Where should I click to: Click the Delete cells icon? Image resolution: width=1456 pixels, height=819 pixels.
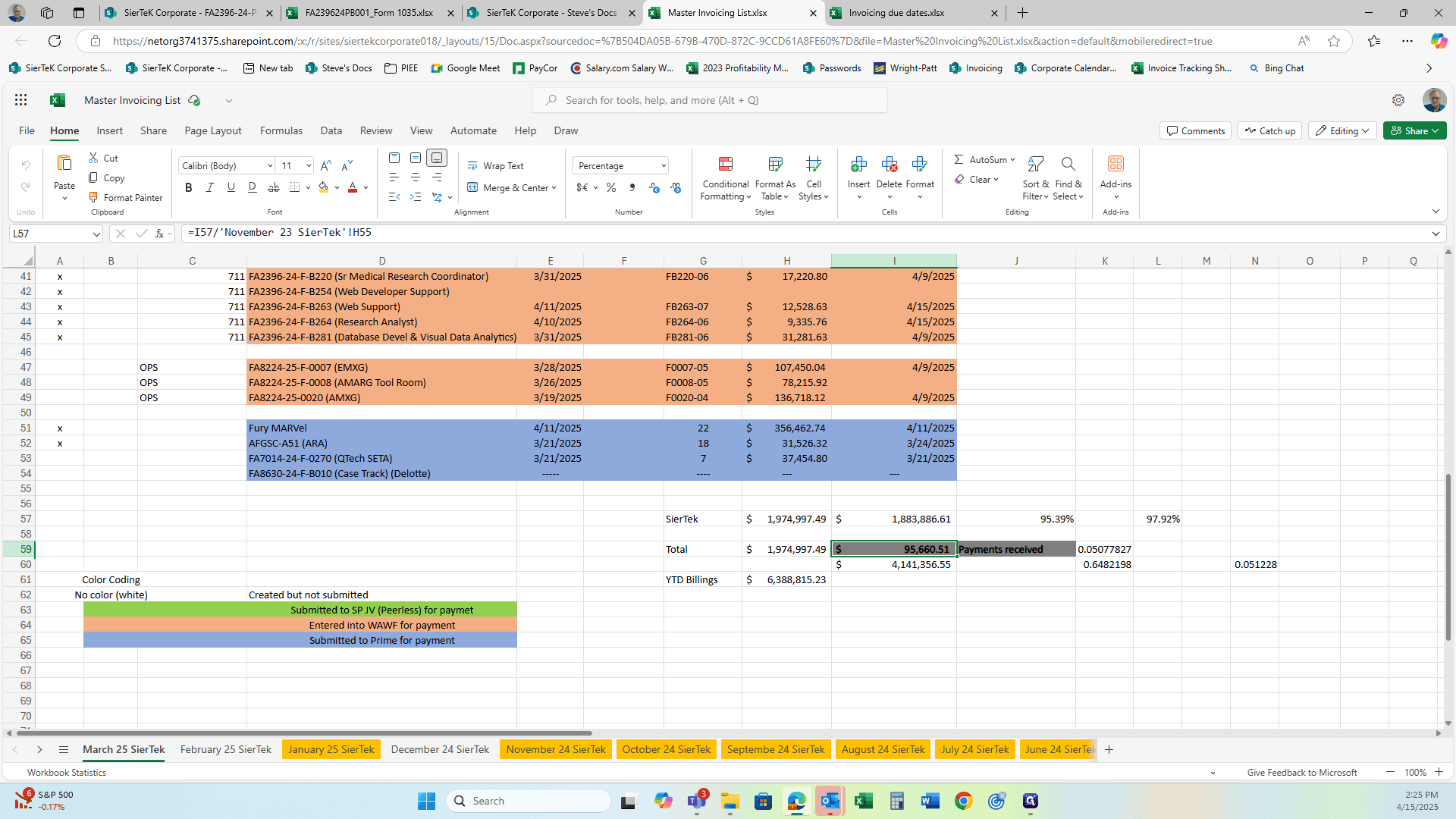[x=890, y=164]
